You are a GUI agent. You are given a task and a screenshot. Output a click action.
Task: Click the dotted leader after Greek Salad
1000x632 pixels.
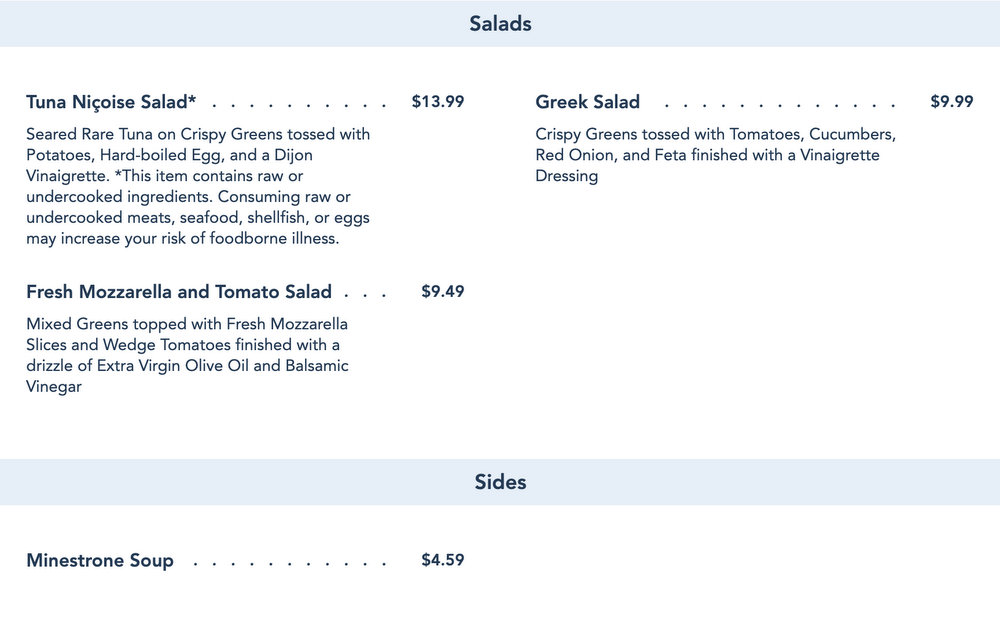click(780, 104)
